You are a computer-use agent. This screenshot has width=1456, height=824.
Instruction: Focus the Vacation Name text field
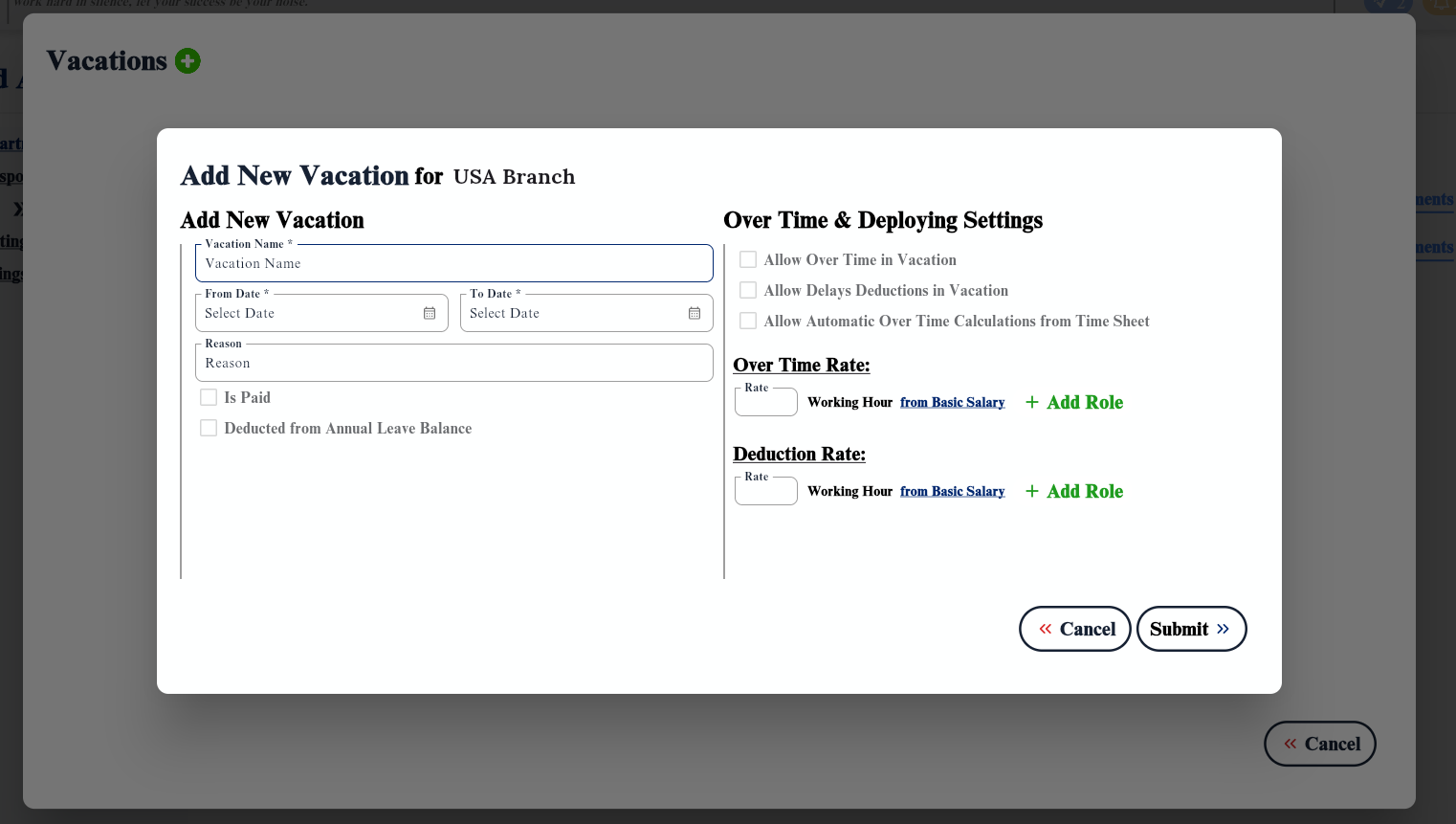click(453, 264)
